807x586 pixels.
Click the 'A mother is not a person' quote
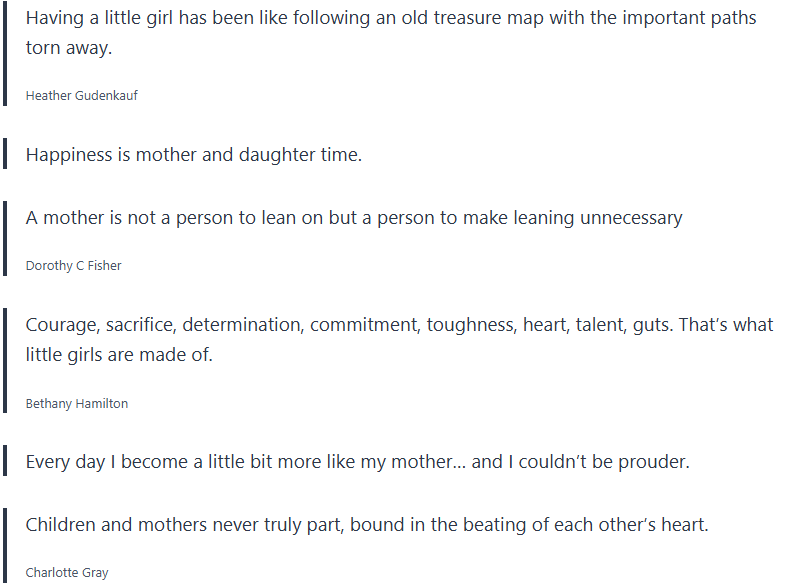353,218
